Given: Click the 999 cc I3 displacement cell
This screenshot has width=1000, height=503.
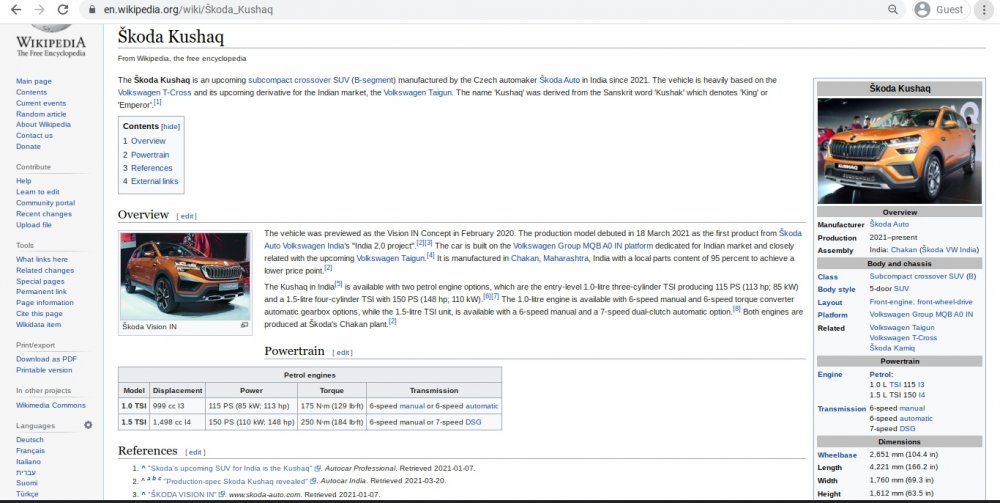Looking at the screenshot, I should click(178, 406).
